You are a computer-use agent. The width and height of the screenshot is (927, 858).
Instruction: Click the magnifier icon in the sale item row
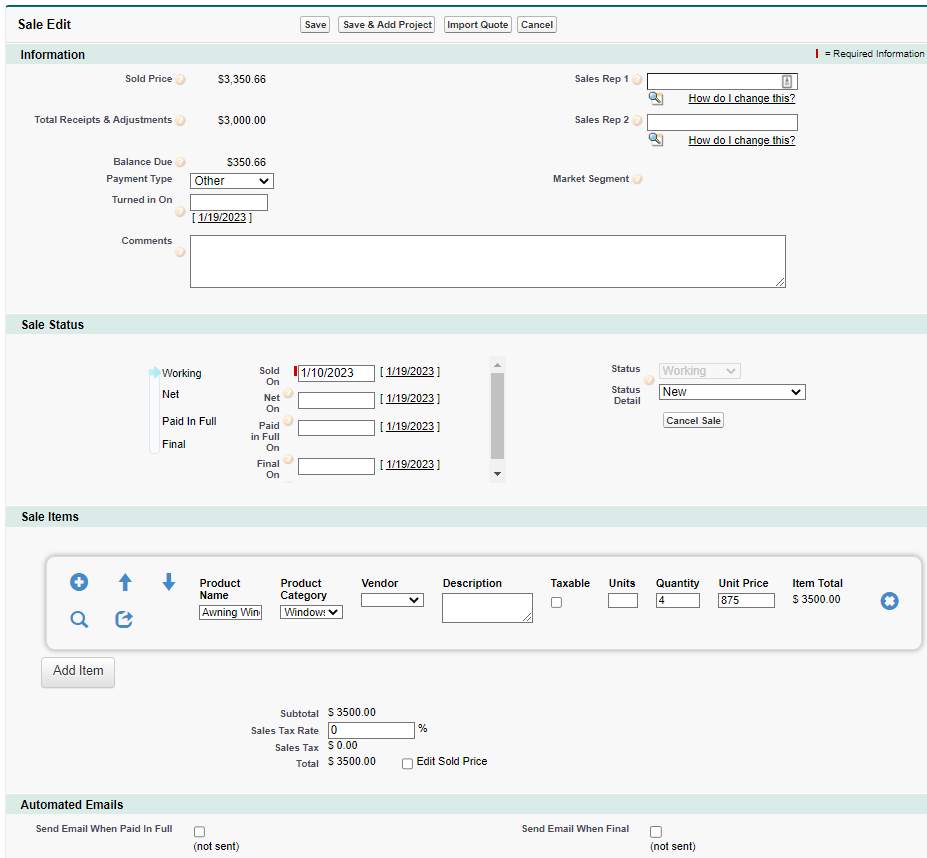tap(79, 619)
